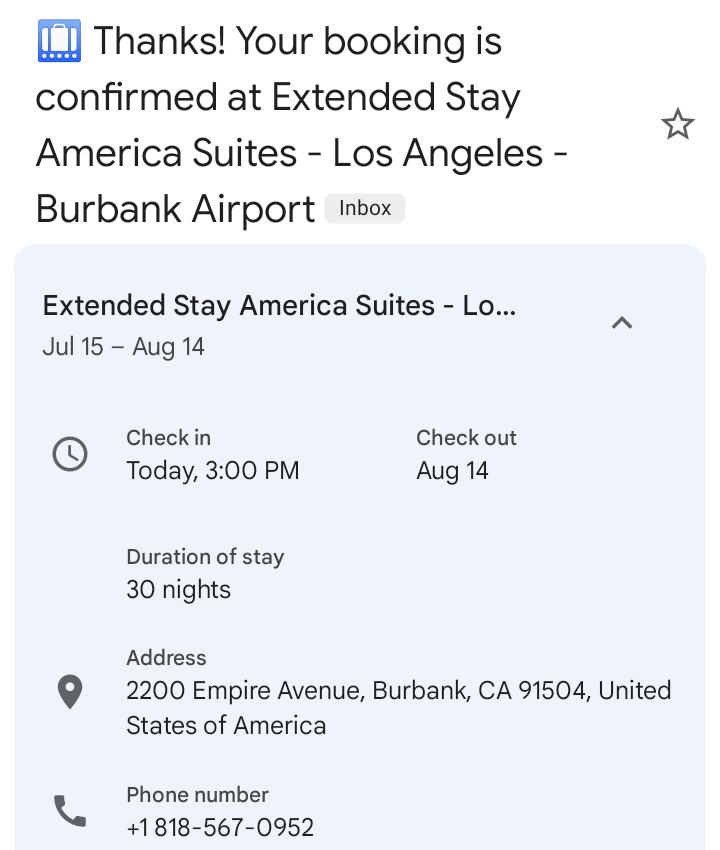Click the Extended Stay America Suites card title

point(279,306)
